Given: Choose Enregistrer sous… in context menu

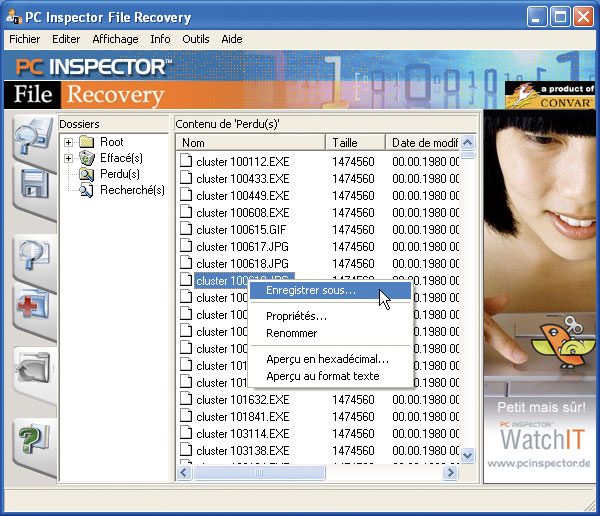Looking at the screenshot, I should pyautogui.click(x=331, y=291).
